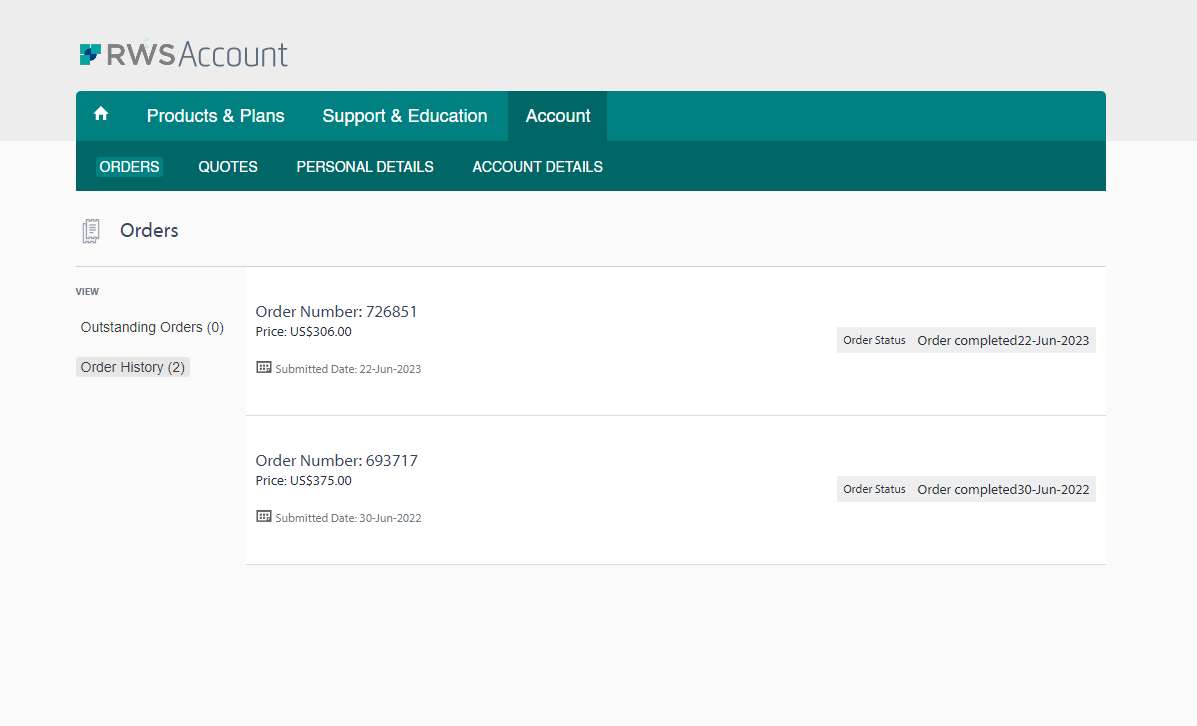Open the PERSONAL DETAILS tab

[x=364, y=166]
